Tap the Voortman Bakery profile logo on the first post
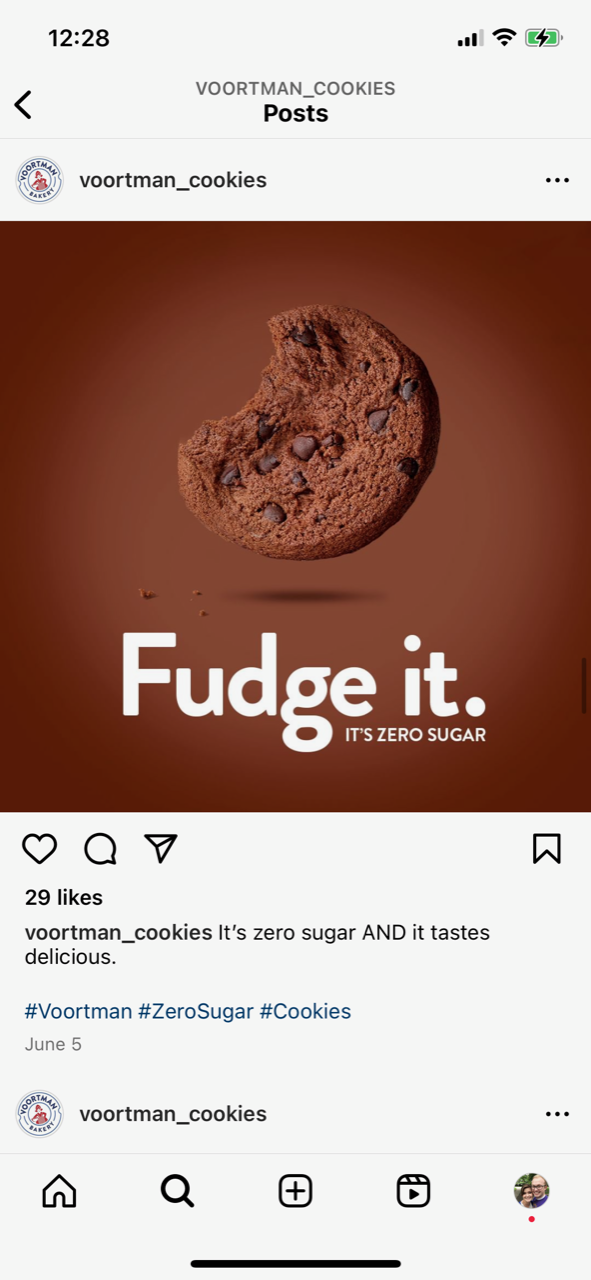 tap(40, 180)
